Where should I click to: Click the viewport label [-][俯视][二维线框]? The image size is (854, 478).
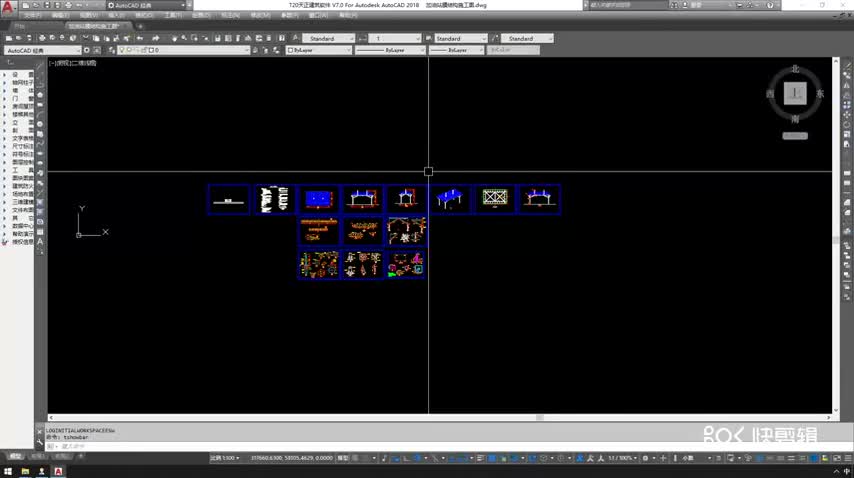pyautogui.click(x=72, y=63)
